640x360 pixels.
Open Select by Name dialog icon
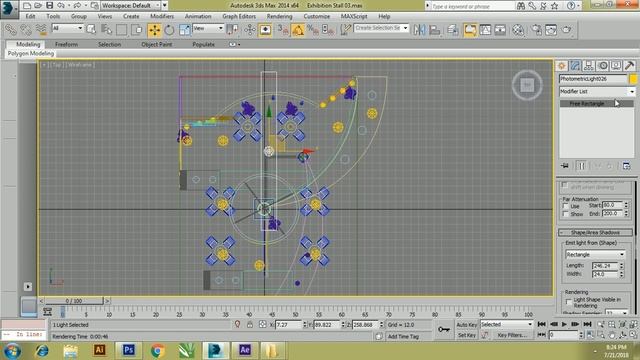click(107, 30)
